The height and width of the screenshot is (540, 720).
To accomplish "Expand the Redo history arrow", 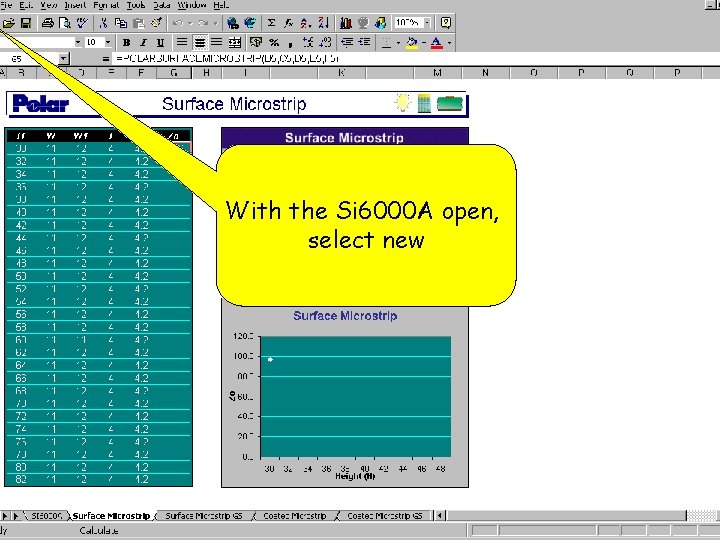I will click(215, 23).
